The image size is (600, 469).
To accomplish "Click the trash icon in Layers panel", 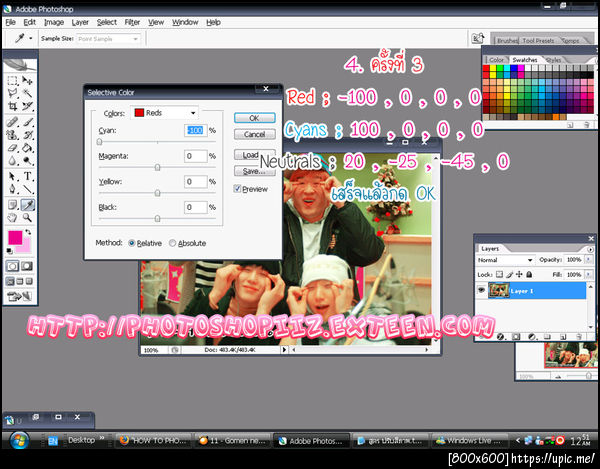I will 579,337.
